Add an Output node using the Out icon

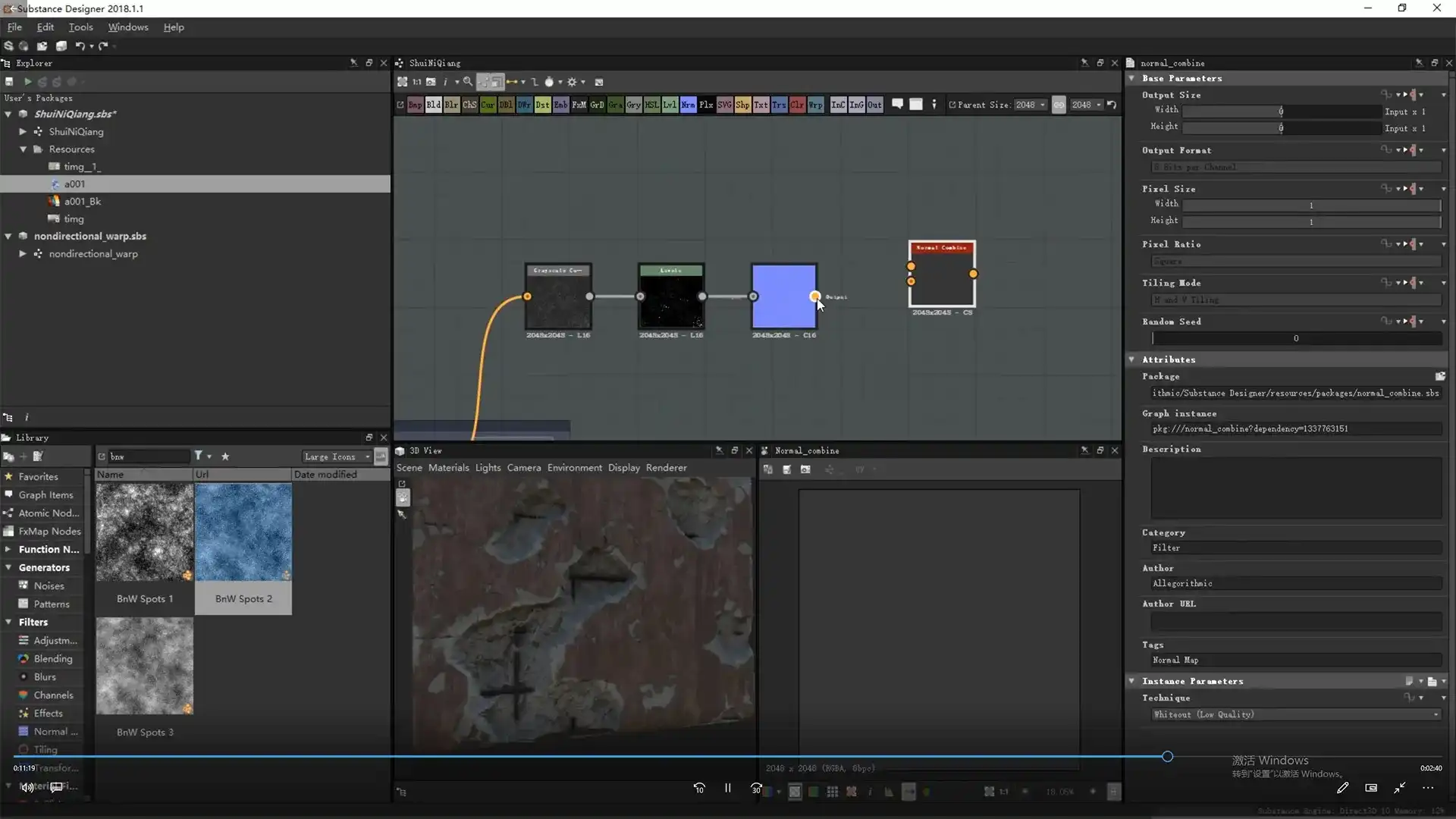874,105
